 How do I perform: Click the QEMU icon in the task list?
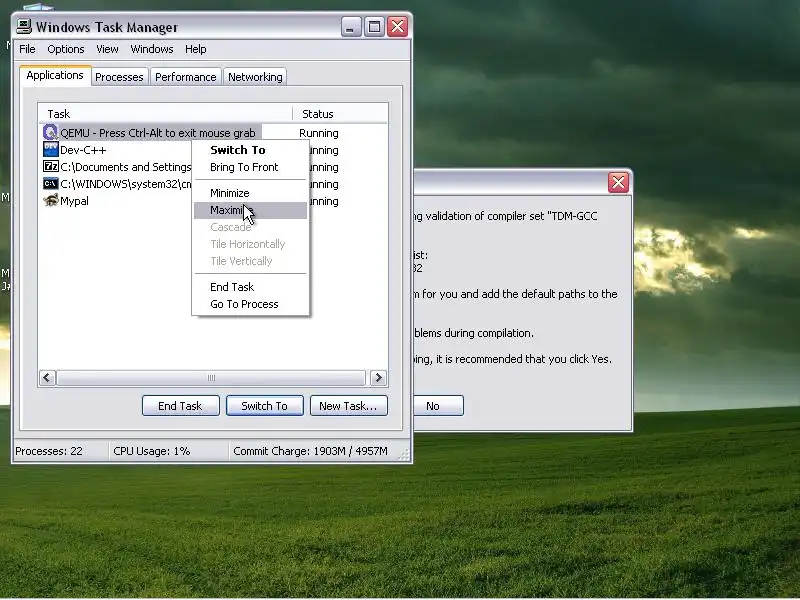(x=51, y=133)
